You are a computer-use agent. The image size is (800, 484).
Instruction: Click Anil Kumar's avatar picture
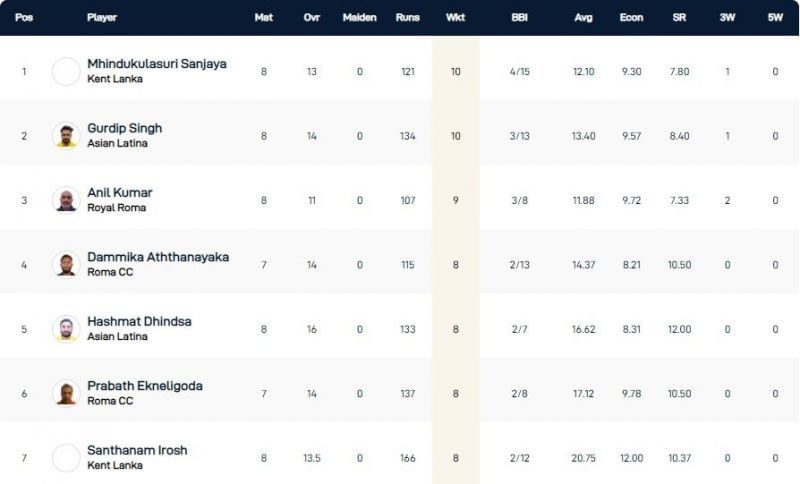coord(66,200)
